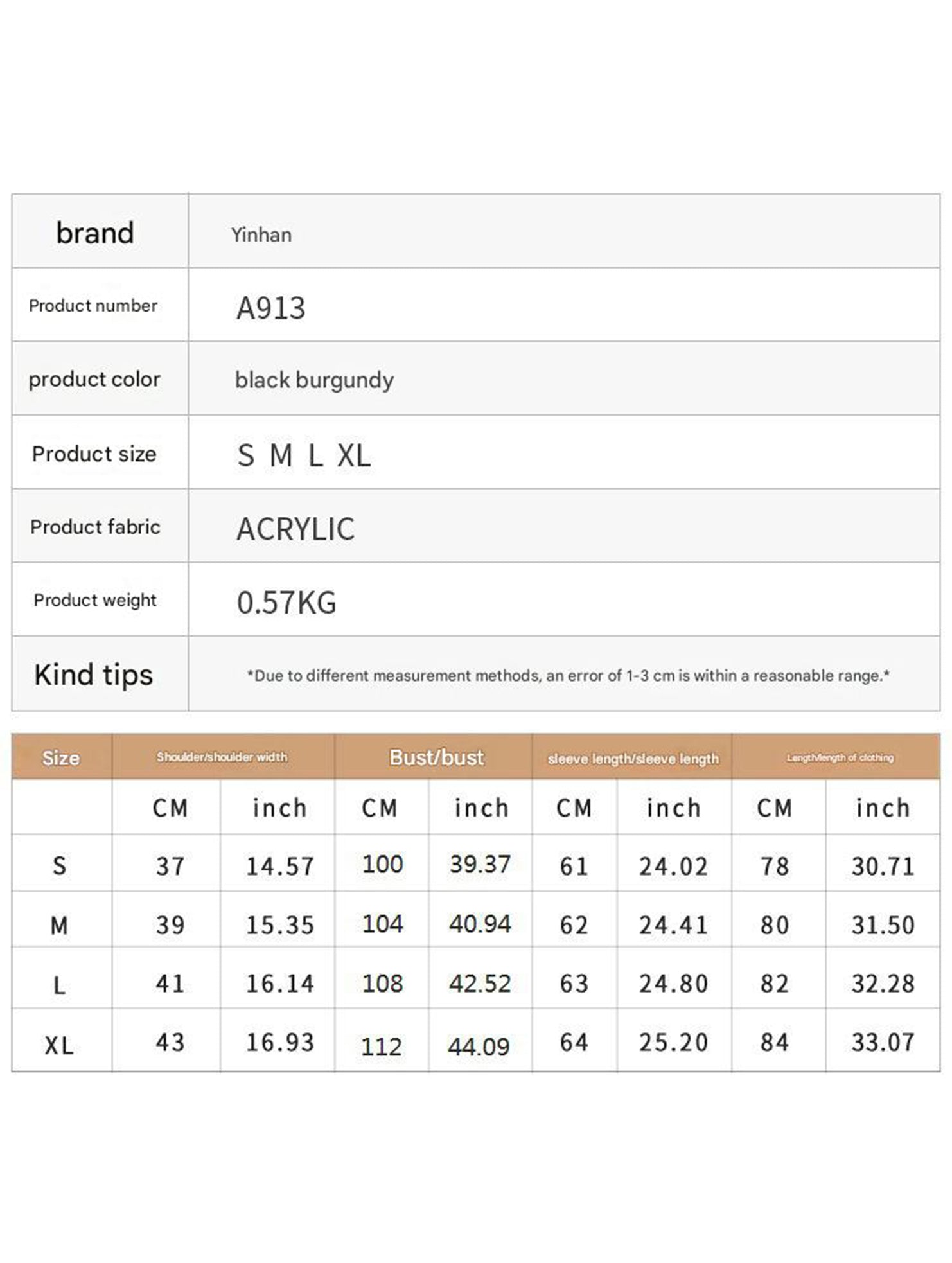Screen dimensions: 952x1263
Task: Click the ACRYLIC fabric value
Action: coord(295,529)
